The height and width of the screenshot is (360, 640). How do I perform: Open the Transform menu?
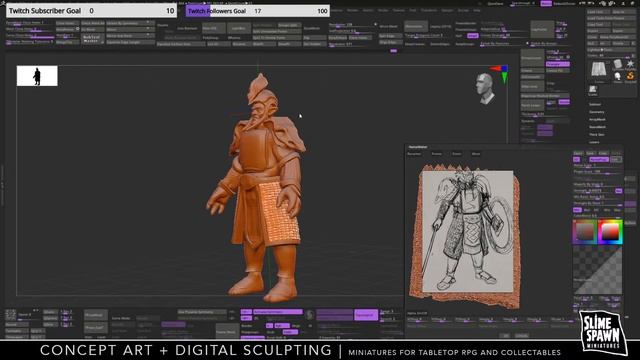pyautogui.click(x=429, y=10)
